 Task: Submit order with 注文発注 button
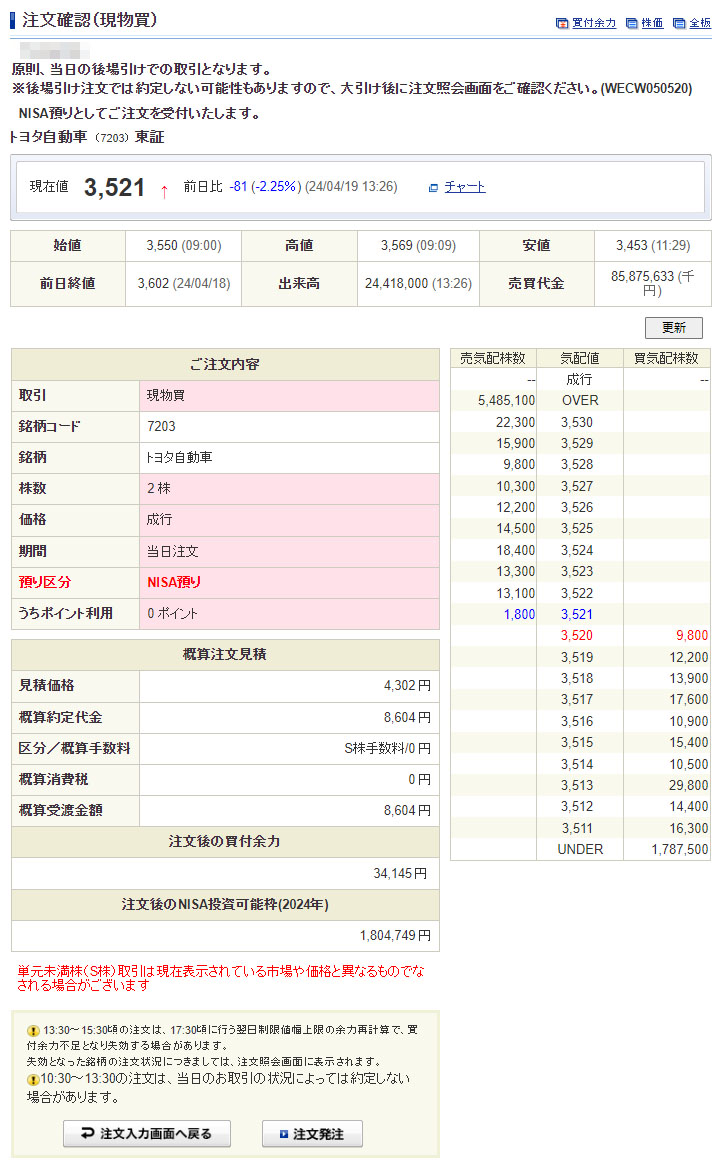tap(312, 1134)
